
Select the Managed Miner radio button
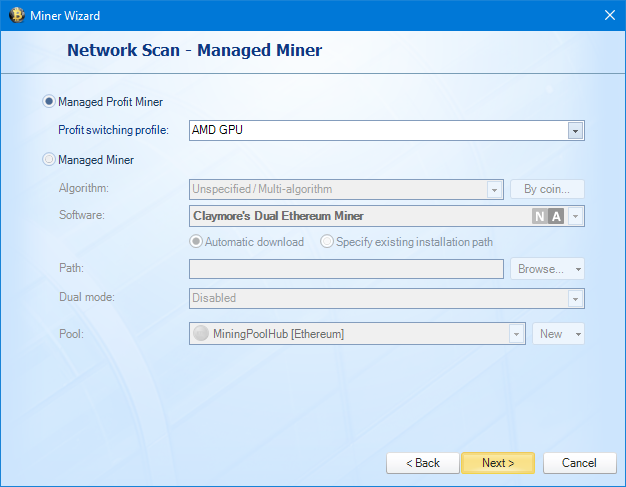pos(49,160)
